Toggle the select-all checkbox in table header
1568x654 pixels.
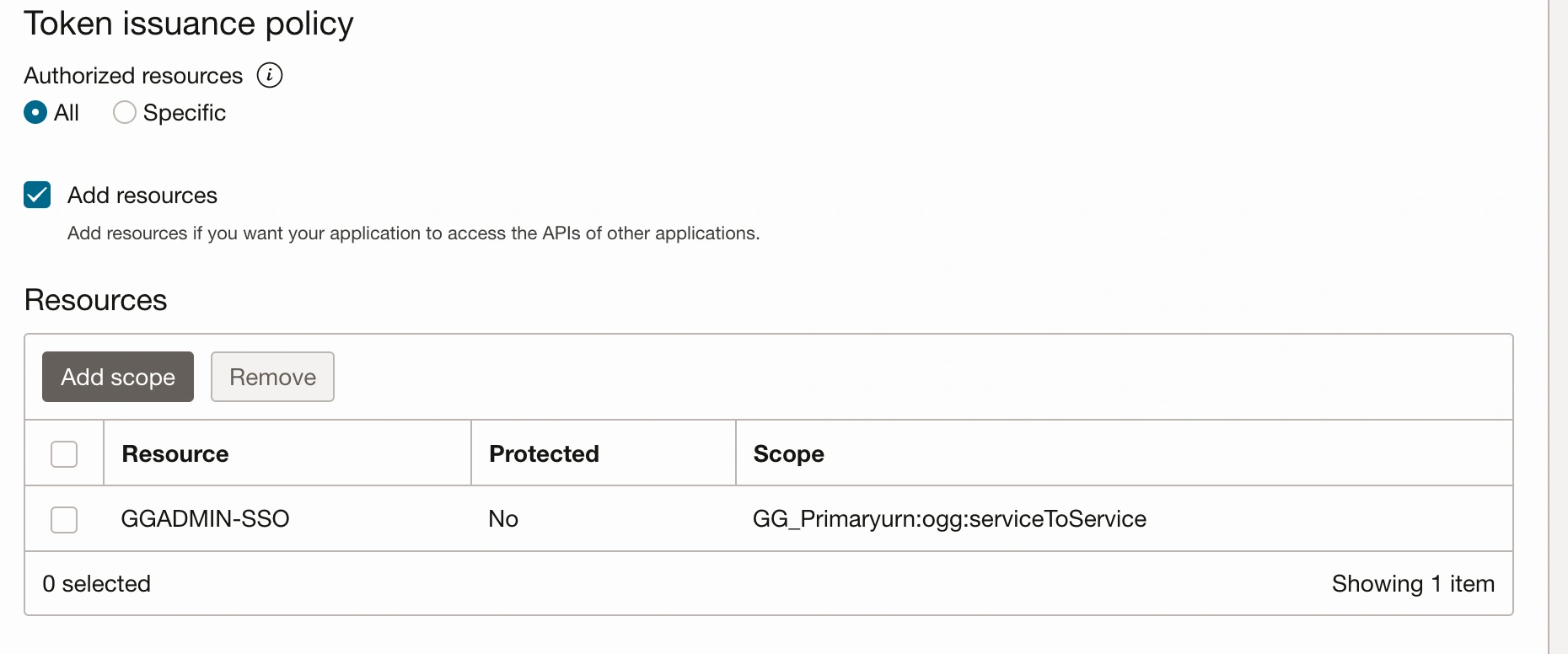click(x=64, y=453)
